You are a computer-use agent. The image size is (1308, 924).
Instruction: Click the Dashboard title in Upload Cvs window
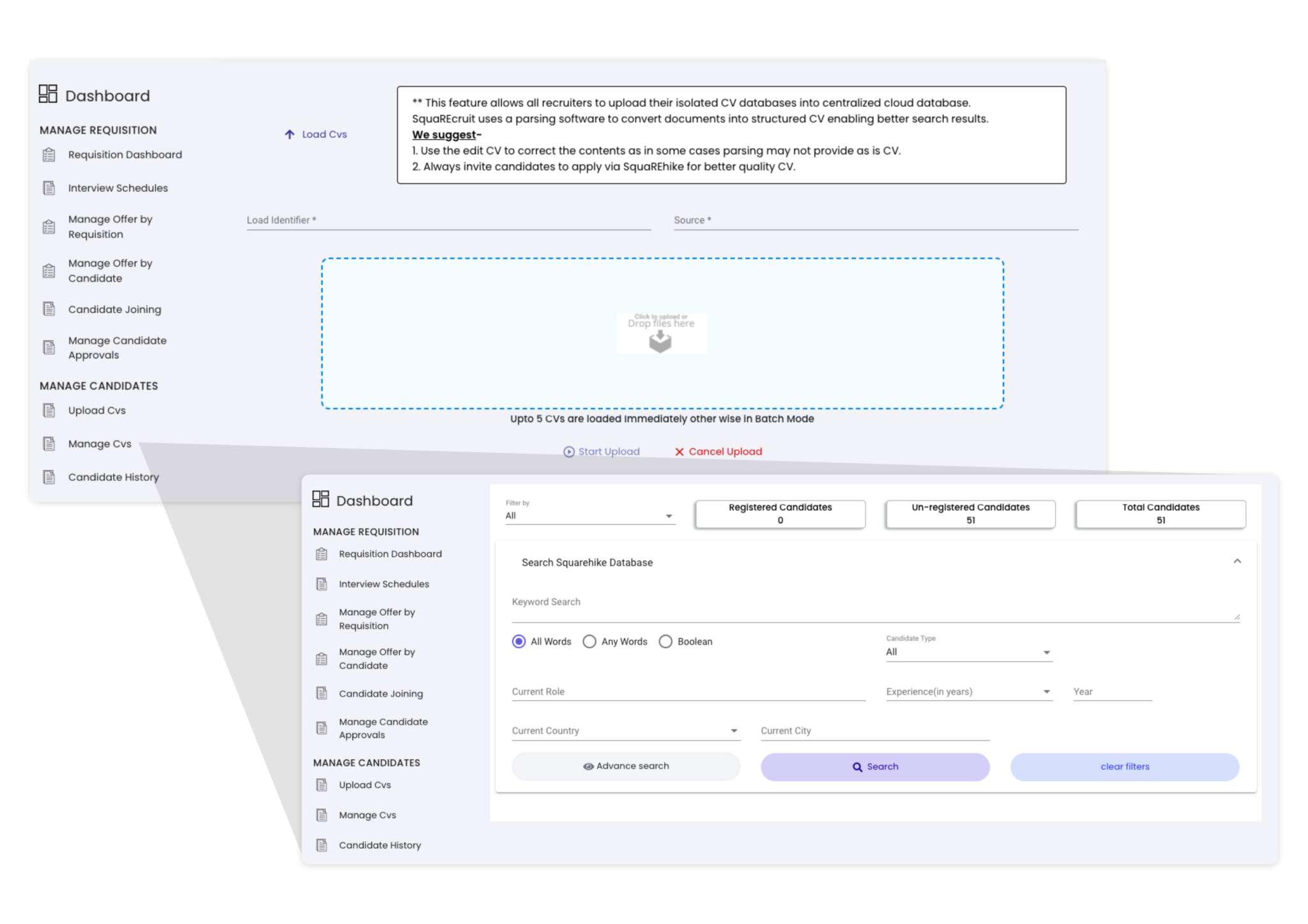tap(107, 96)
